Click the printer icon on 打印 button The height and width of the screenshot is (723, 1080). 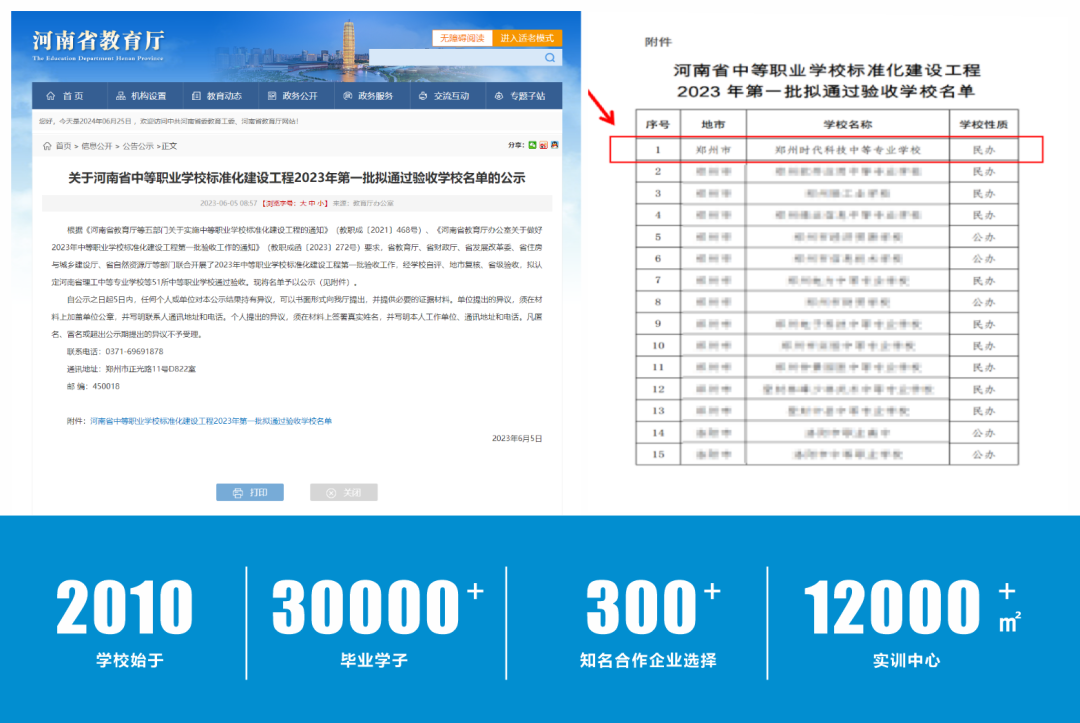[238, 491]
